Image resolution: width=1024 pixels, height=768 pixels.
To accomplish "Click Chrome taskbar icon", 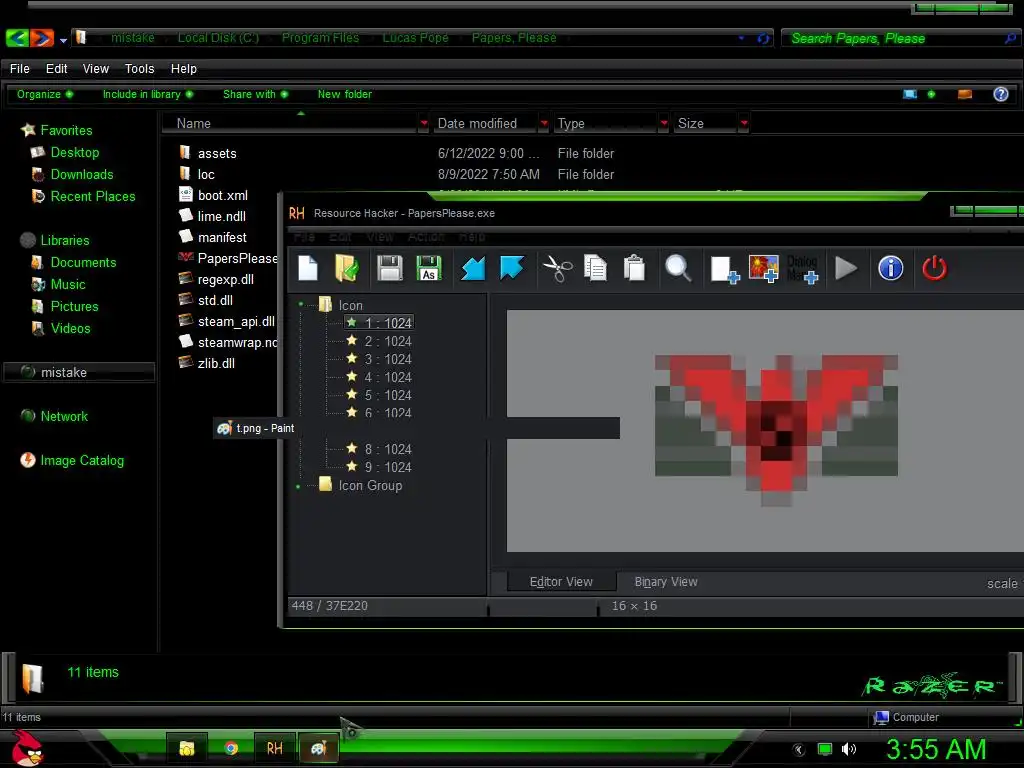I will coord(231,748).
